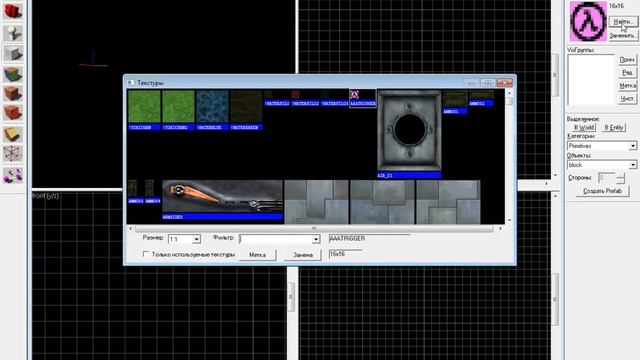Select the gray Block tool
The height and width of the screenshot is (360, 640).
point(13,53)
